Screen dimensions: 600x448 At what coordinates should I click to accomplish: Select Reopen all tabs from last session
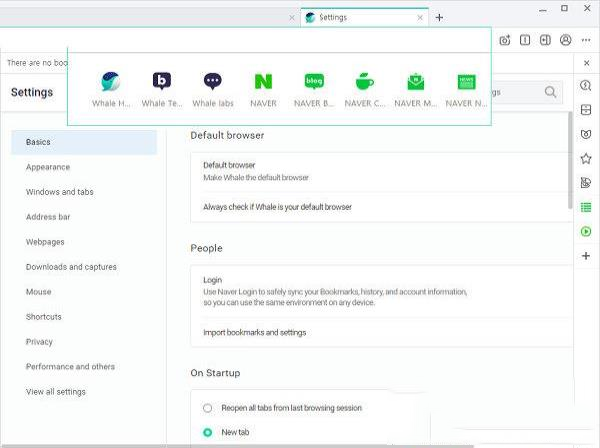pyautogui.click(x=208, y=408)
